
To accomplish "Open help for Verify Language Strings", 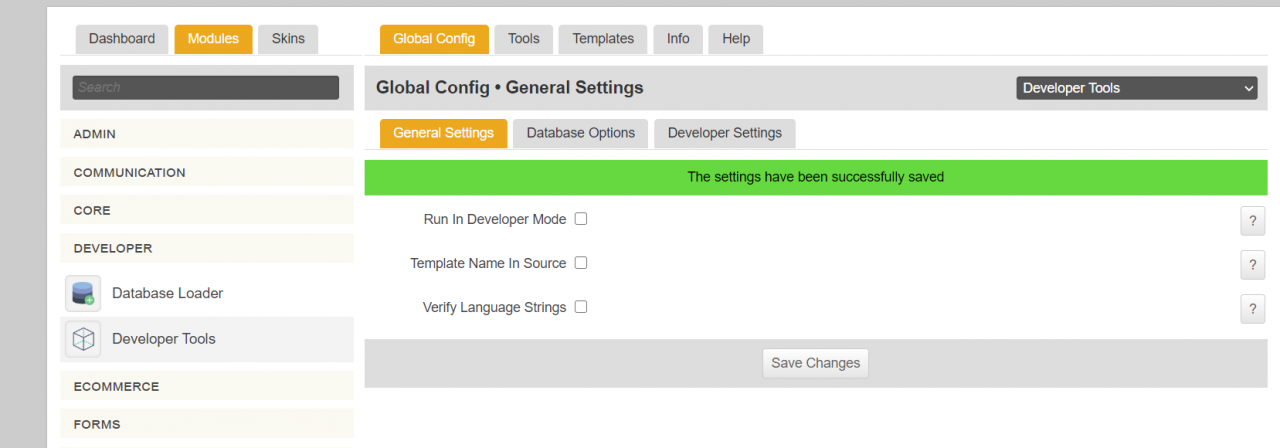I will coord(1252,309).
